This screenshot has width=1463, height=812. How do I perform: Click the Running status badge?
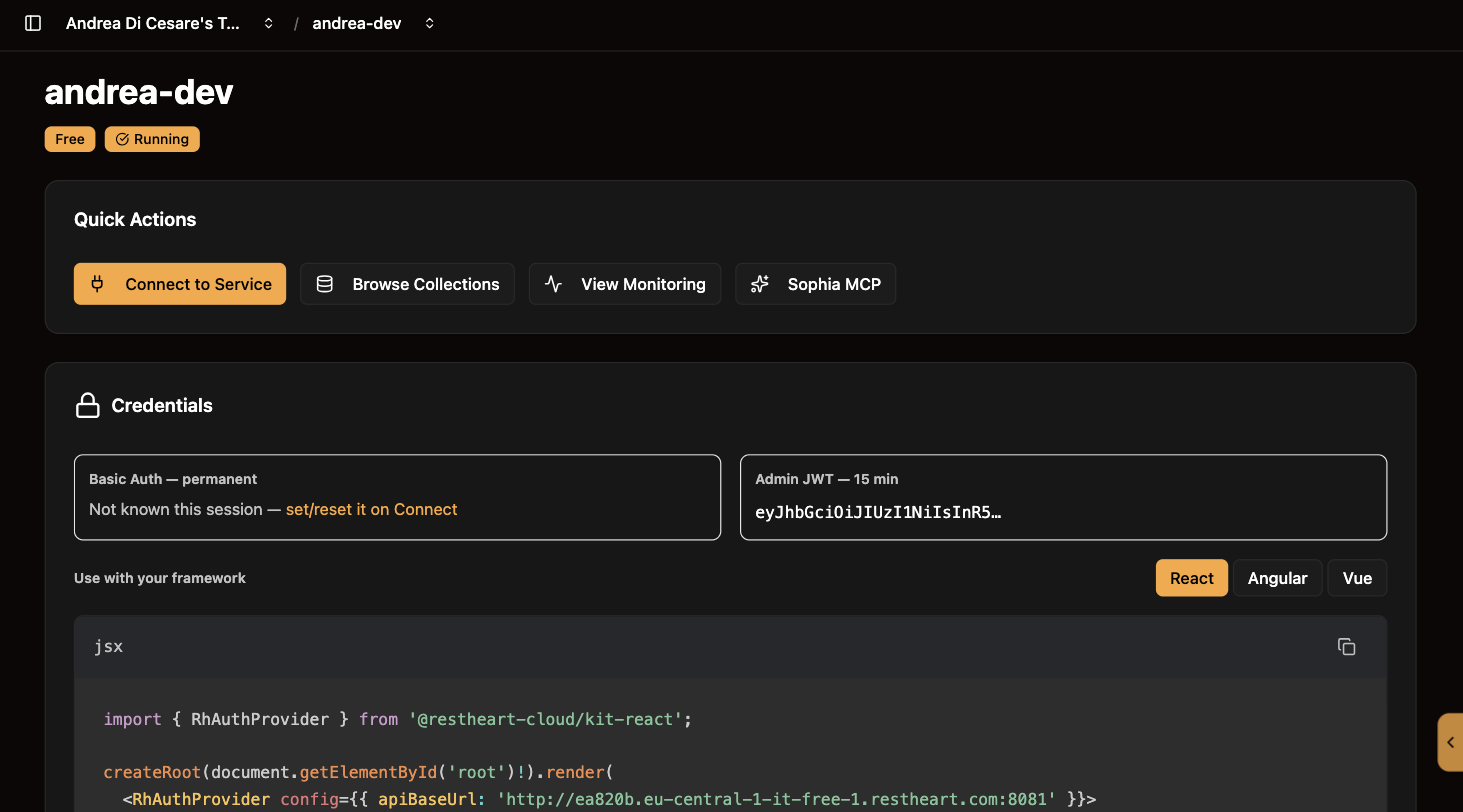coord(152,139)
